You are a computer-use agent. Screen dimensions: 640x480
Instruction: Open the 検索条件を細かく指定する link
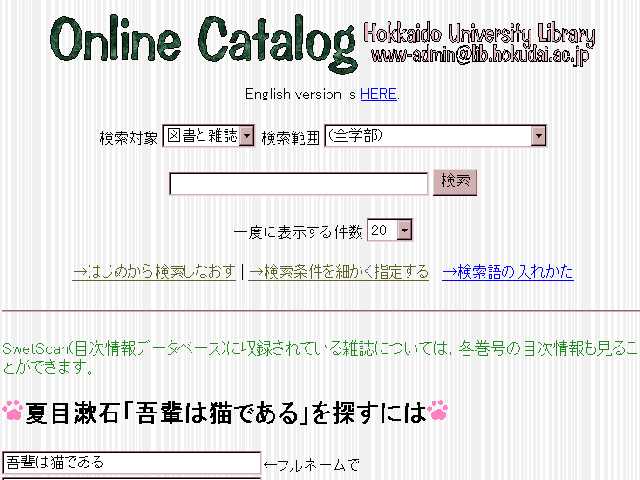[339, 272]
